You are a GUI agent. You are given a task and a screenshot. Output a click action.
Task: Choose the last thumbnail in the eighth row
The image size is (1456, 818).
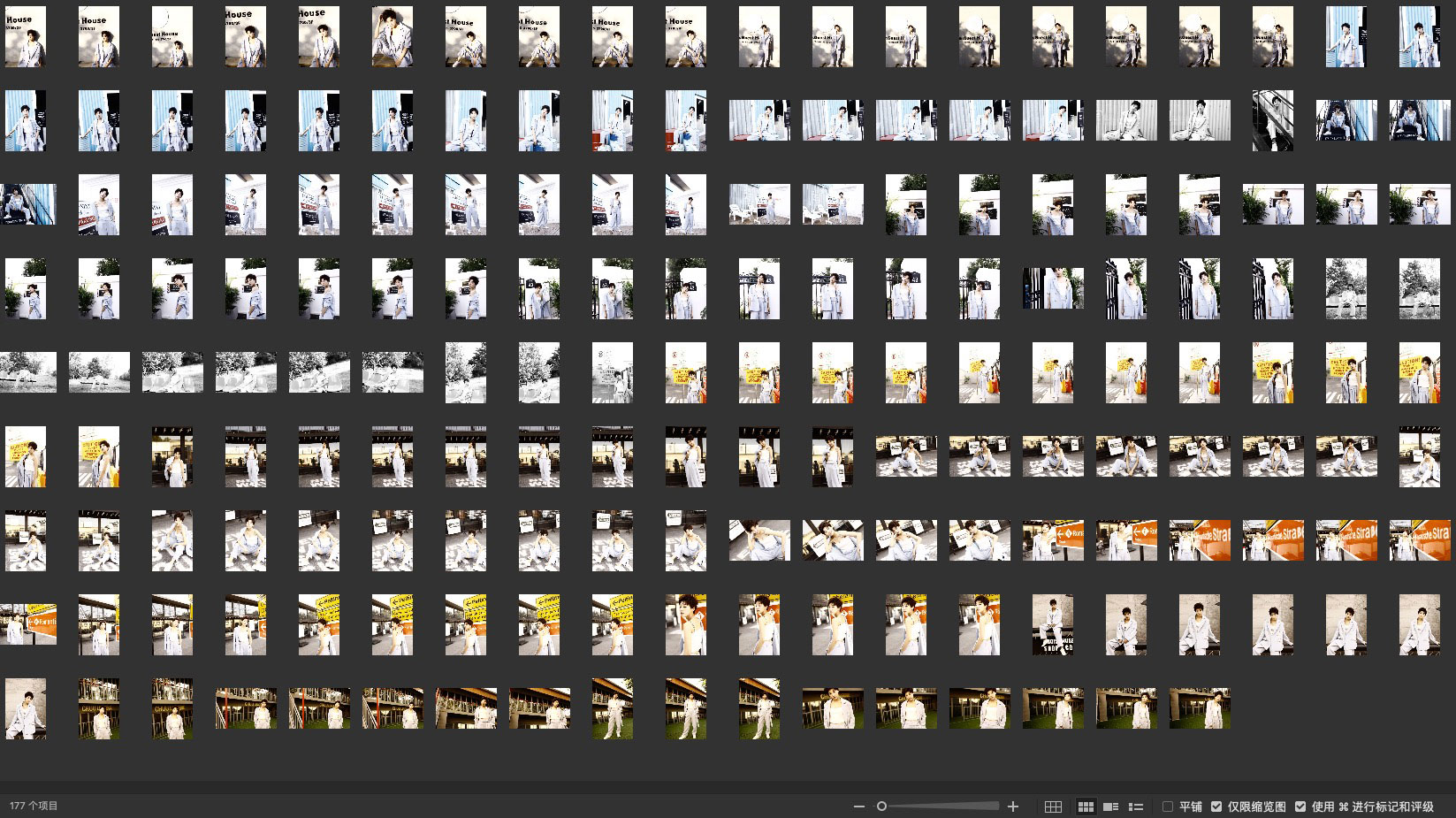pos(1419,624)
